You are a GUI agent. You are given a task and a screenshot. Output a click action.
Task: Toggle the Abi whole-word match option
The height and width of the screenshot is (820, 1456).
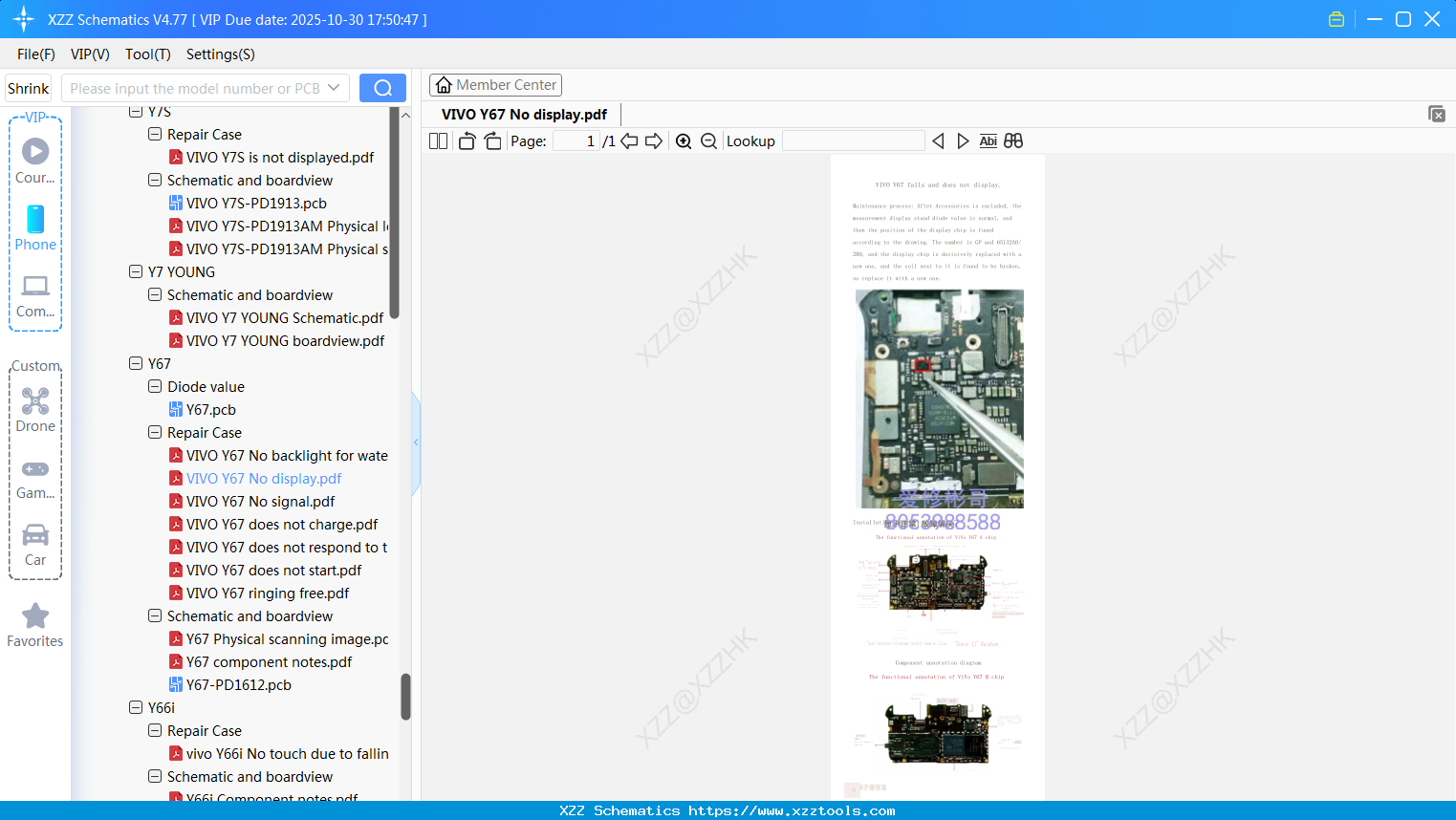tap(989, 141)
